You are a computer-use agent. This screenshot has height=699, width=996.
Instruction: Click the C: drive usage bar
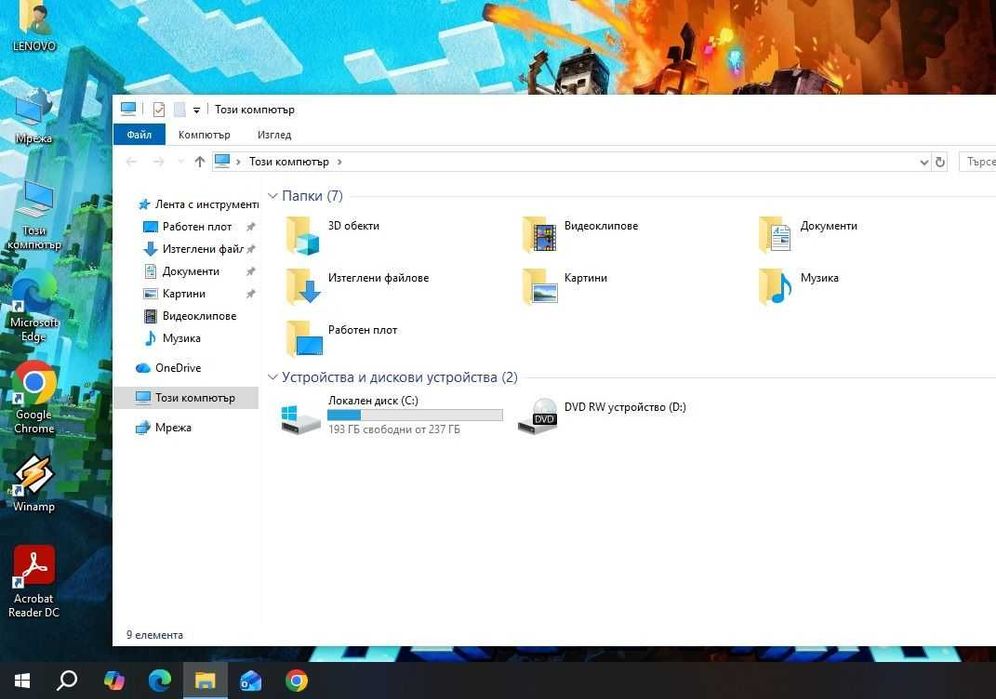point(415,415)
